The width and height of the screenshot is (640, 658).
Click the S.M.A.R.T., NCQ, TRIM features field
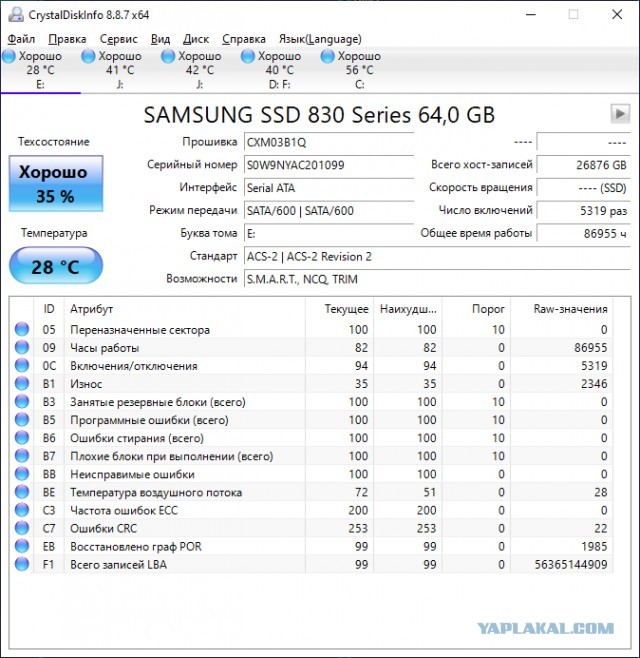(437, 279)
